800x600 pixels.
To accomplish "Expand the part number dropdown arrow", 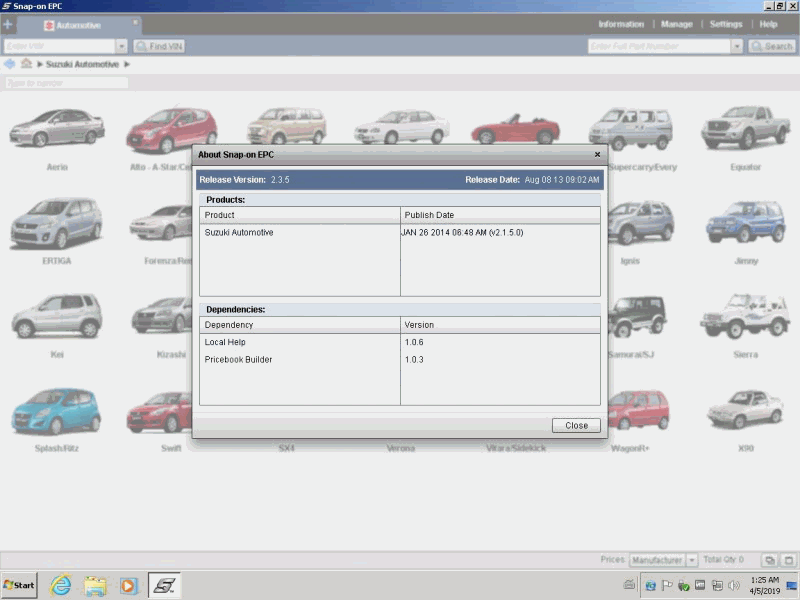I will point(737,46).
